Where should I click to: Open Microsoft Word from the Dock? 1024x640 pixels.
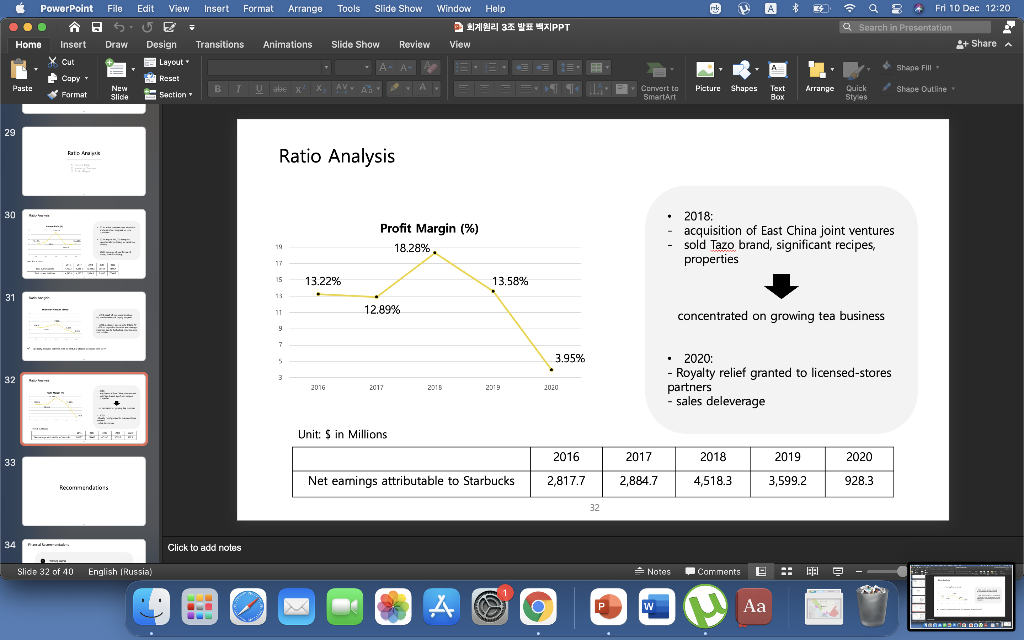(x=657, y=607)
